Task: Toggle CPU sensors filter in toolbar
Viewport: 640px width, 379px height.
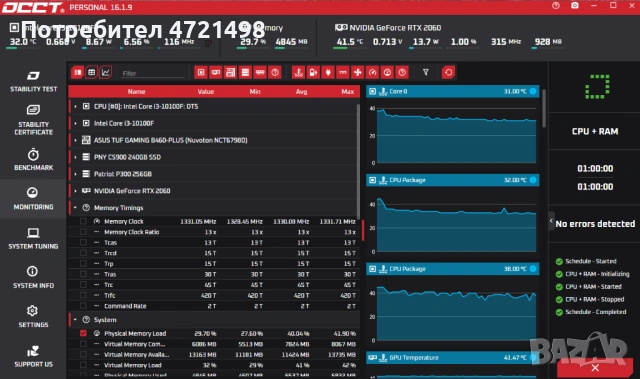Action: click(201, 73)
